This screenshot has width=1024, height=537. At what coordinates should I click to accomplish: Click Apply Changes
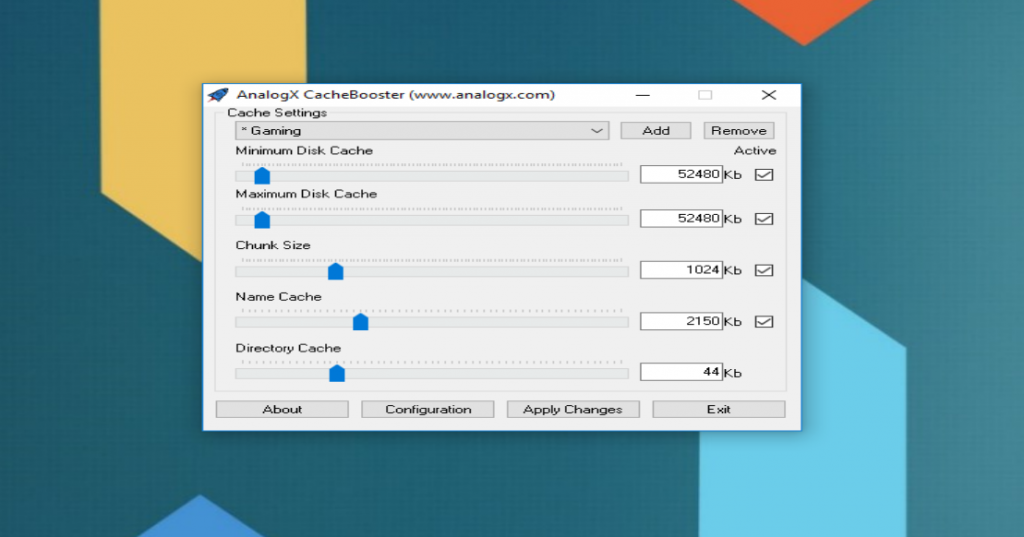click(573, 410)
